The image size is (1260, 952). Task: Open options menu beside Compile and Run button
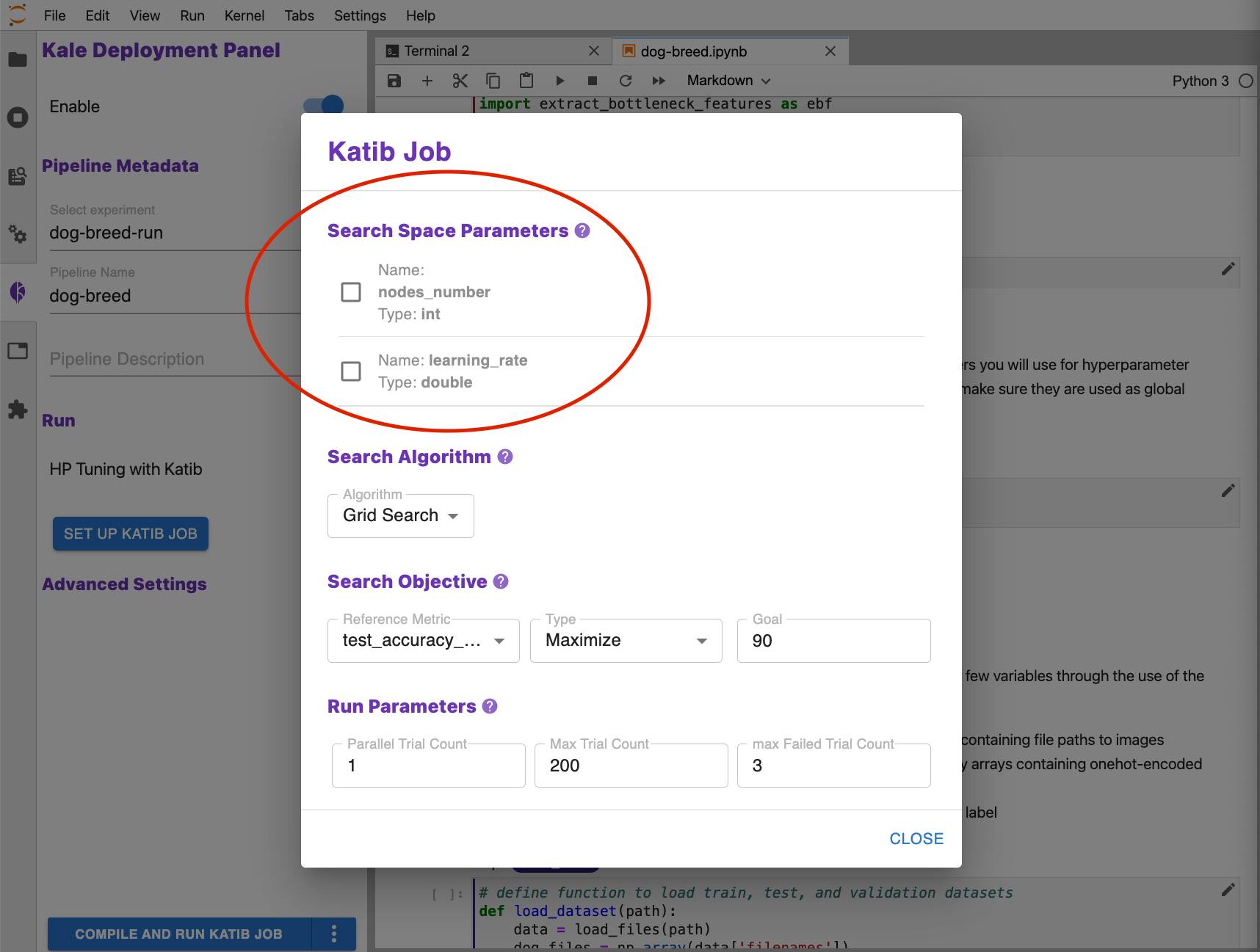(334, 934)
